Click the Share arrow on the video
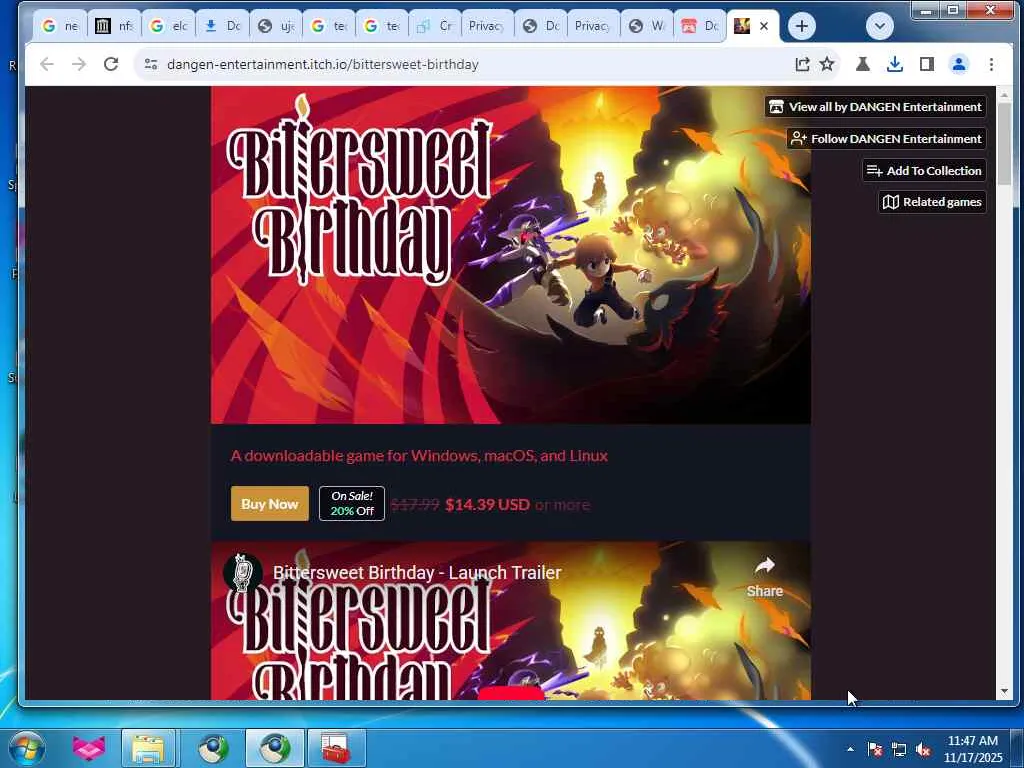The image size is (1024, 768). pos(765,576)
